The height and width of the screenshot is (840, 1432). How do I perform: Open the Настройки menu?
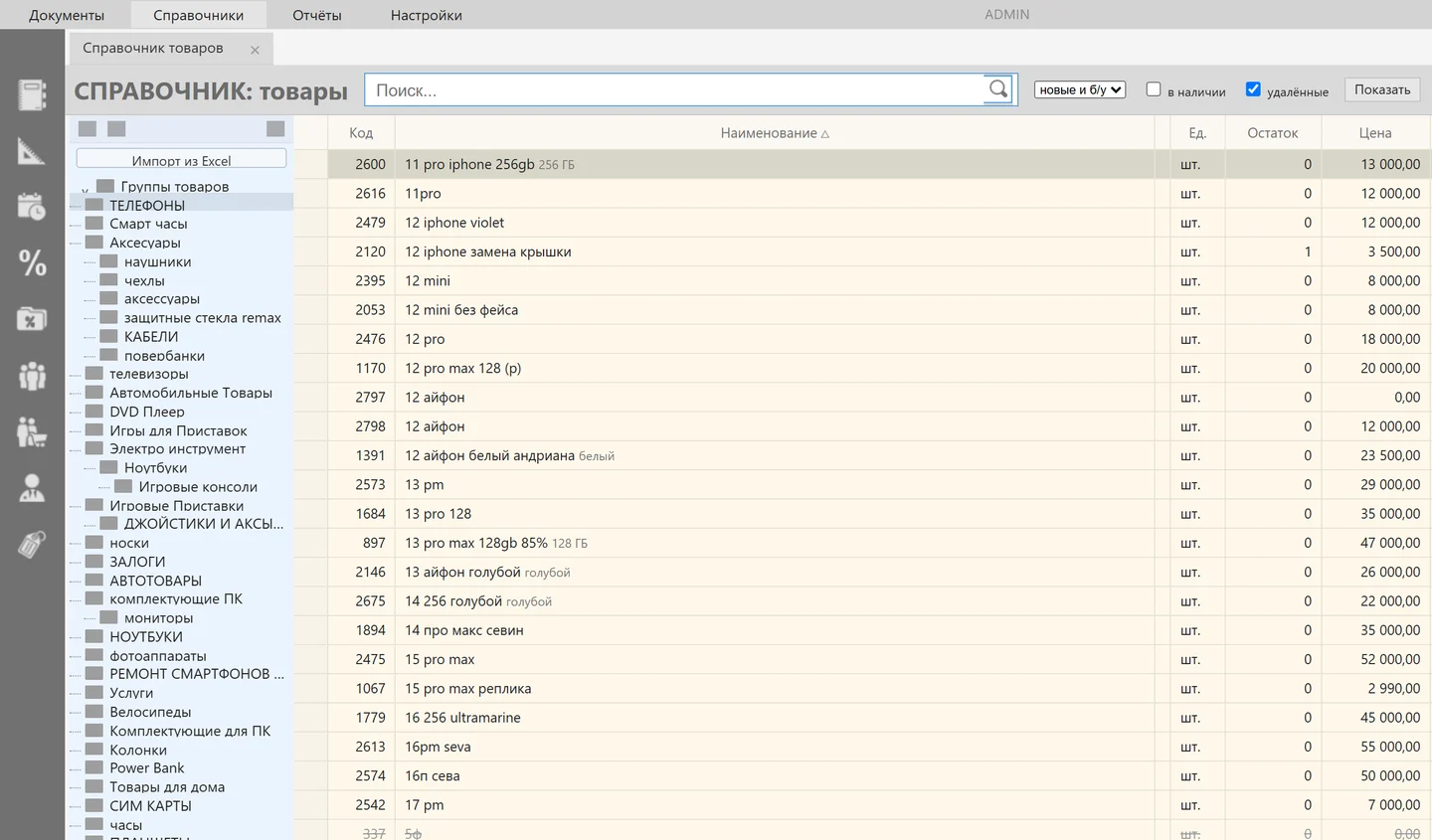point(427,15)
